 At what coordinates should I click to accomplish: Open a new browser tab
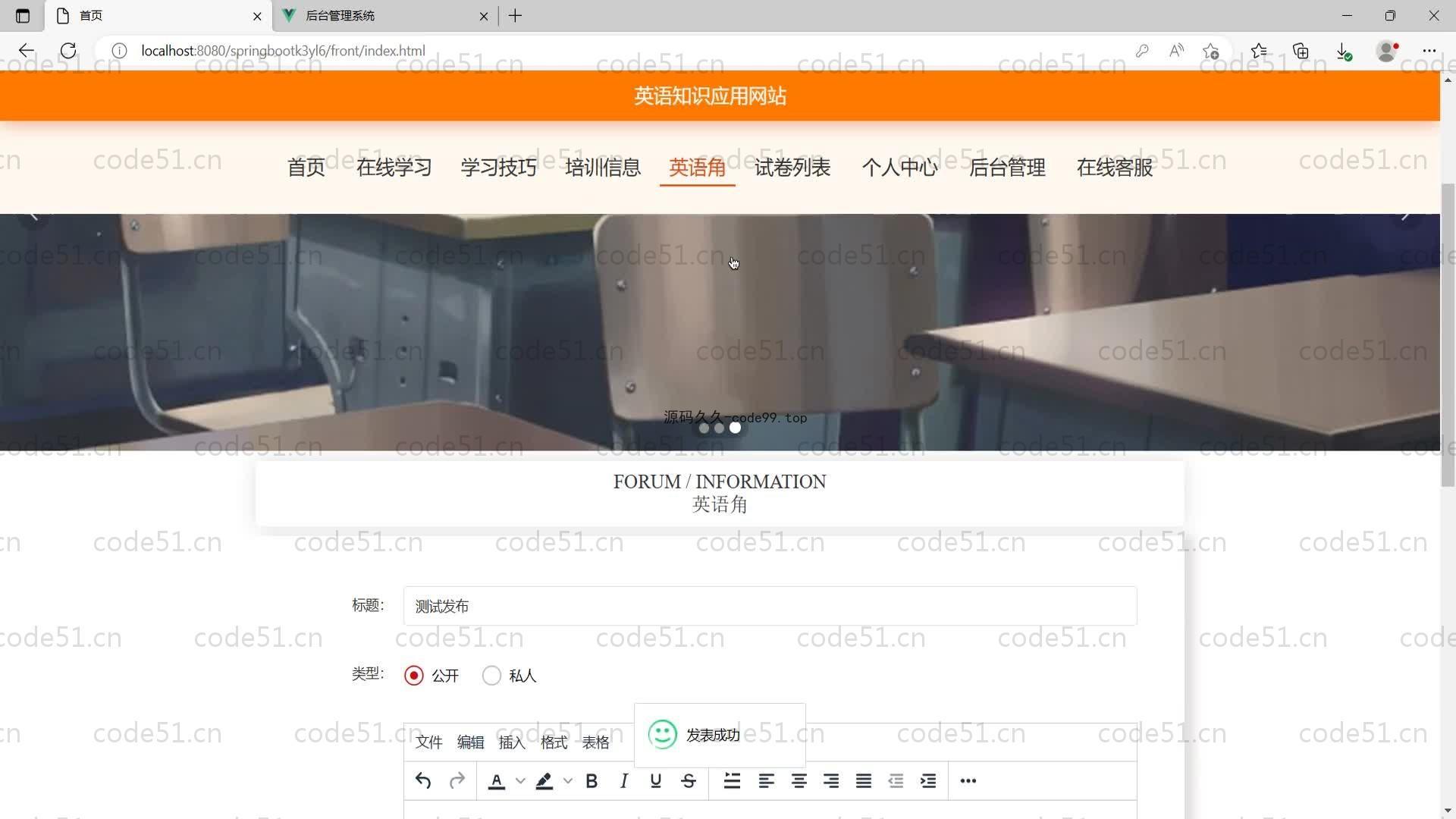click(x=516, y=16)
